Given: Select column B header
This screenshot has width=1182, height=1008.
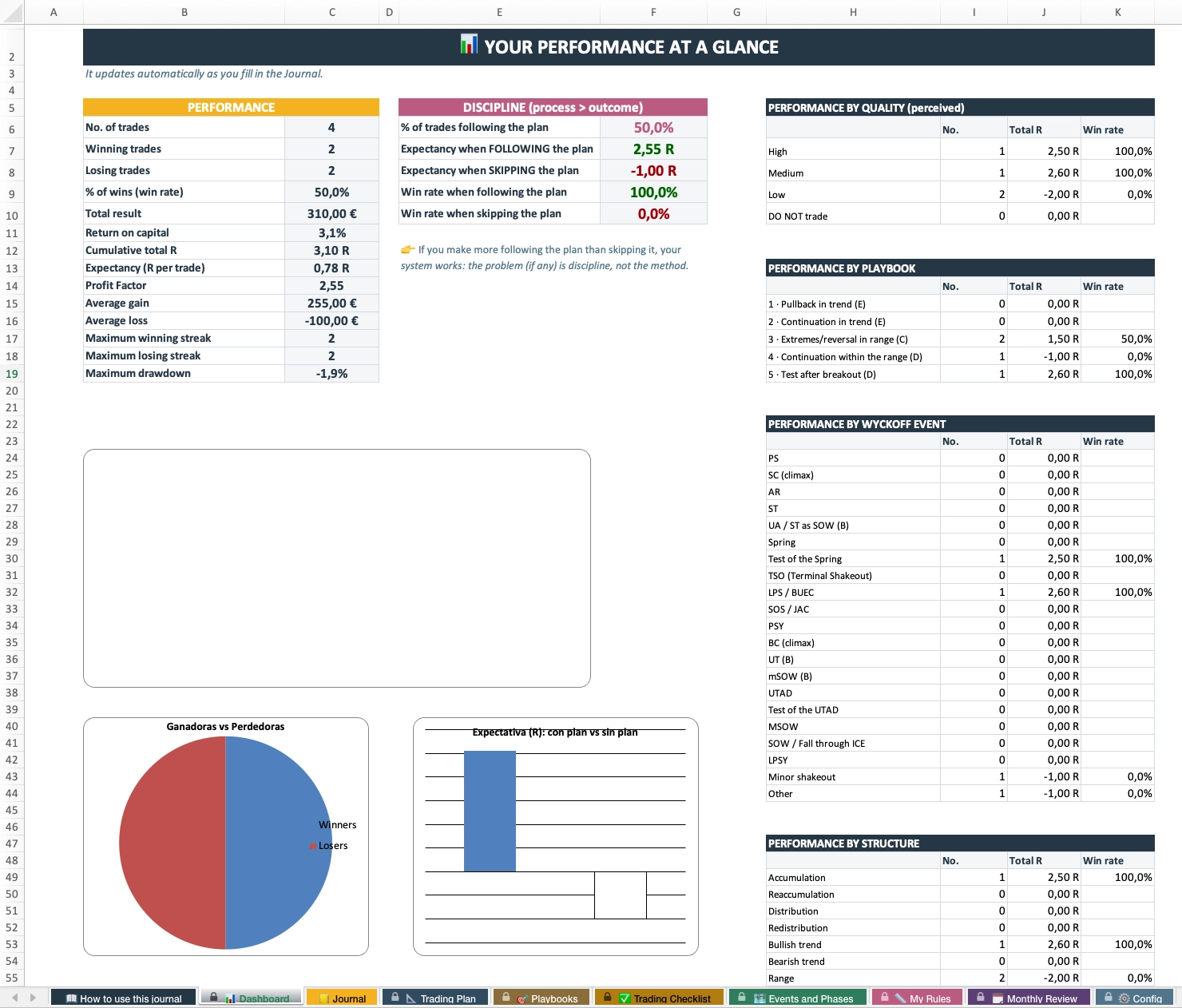Looking at the screenshot, I should point(184,12).
